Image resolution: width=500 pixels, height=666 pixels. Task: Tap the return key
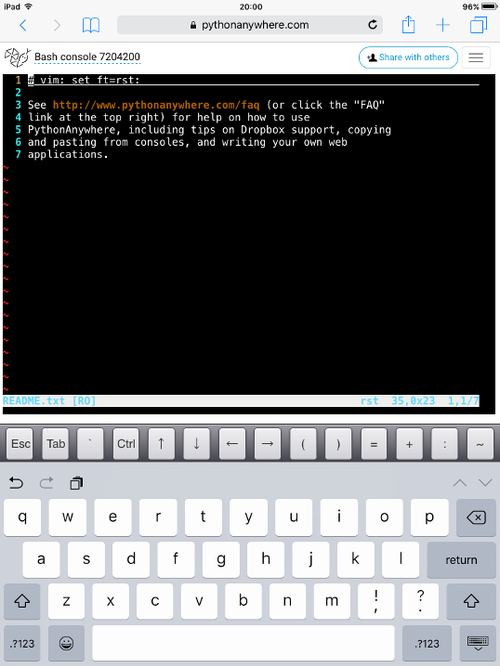click(461, 560)
